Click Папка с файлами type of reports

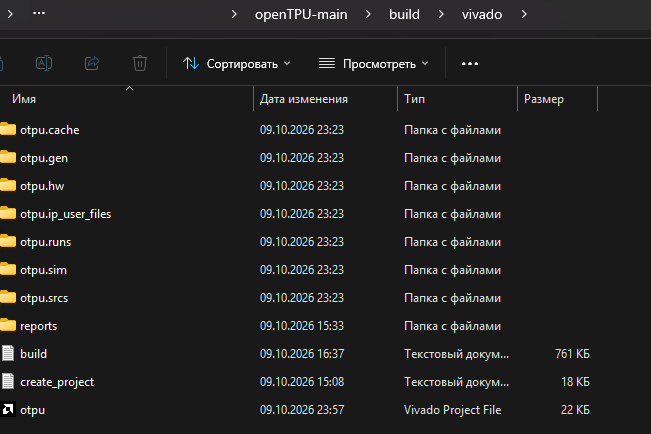click(452, 326)
